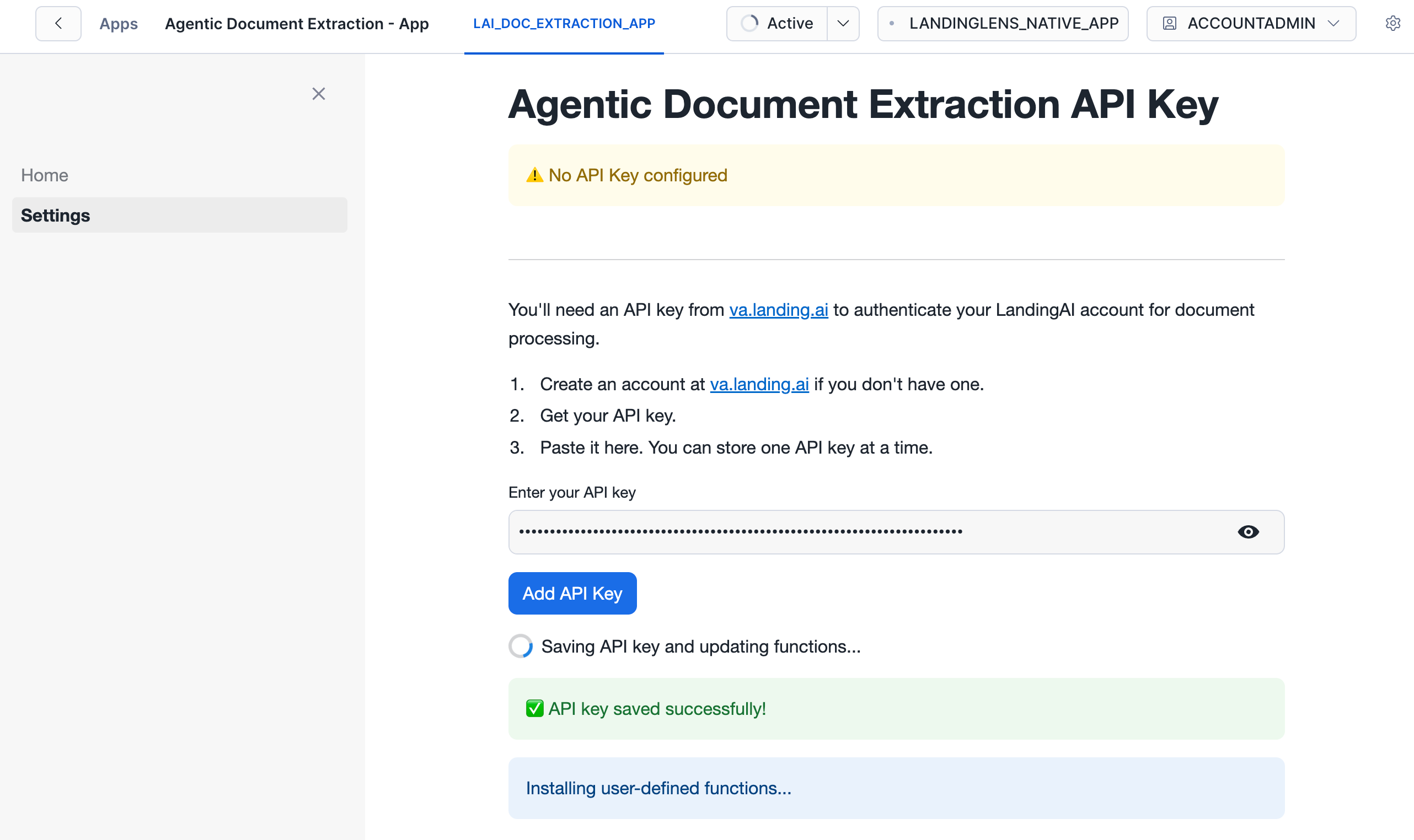Screen dimensions: 1414x840
Task: Close the sidebar with the X icon
Action: pyautogui.click(x=319, y=93)
